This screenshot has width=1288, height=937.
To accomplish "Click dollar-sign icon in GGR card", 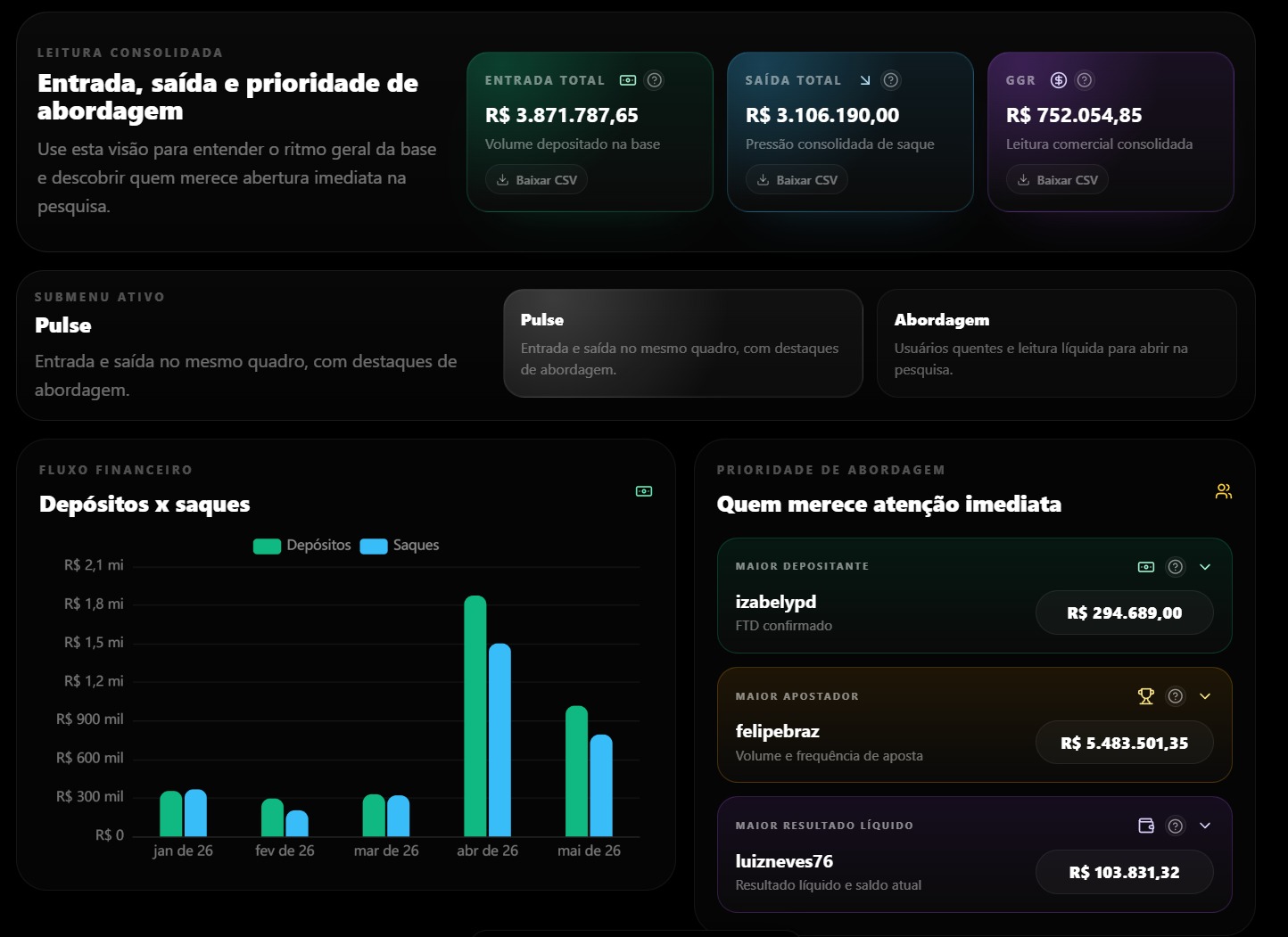I will (x=1059, y=80).
